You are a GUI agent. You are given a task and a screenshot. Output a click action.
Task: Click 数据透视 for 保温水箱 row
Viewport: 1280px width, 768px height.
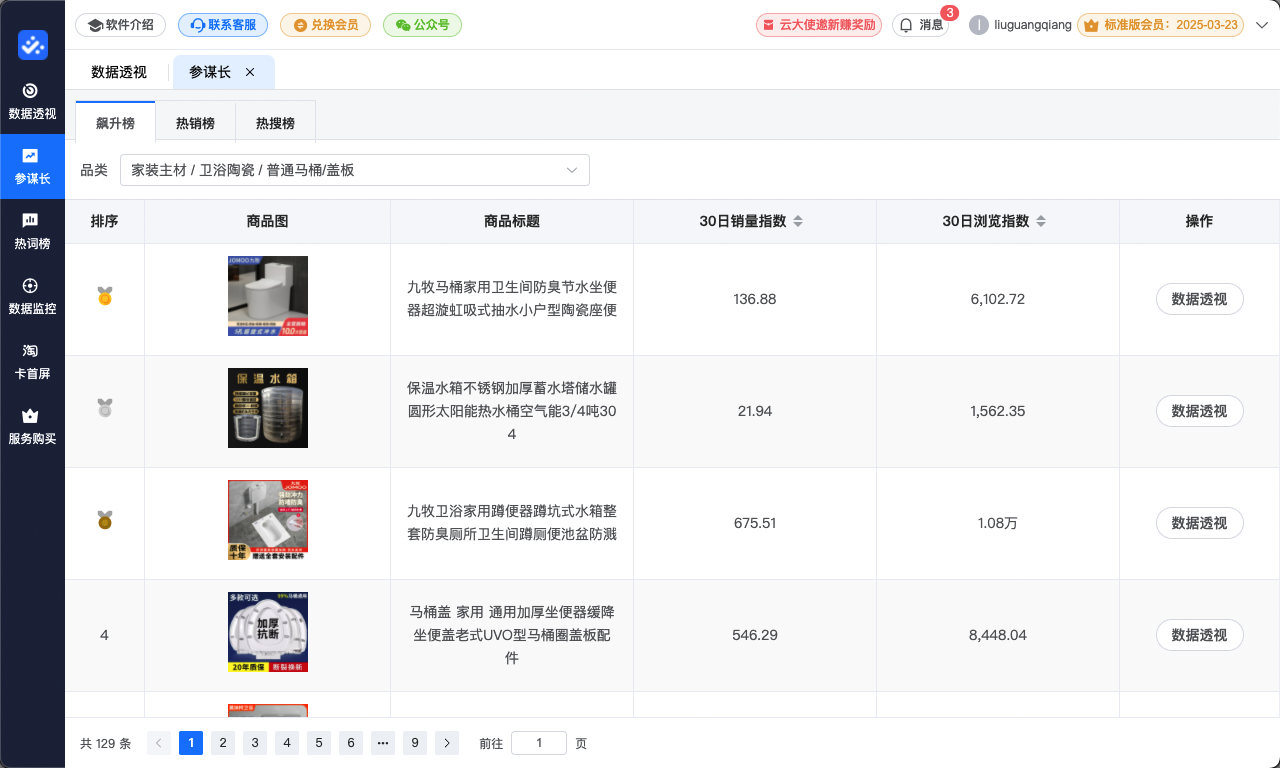(x=1199, y=411)
